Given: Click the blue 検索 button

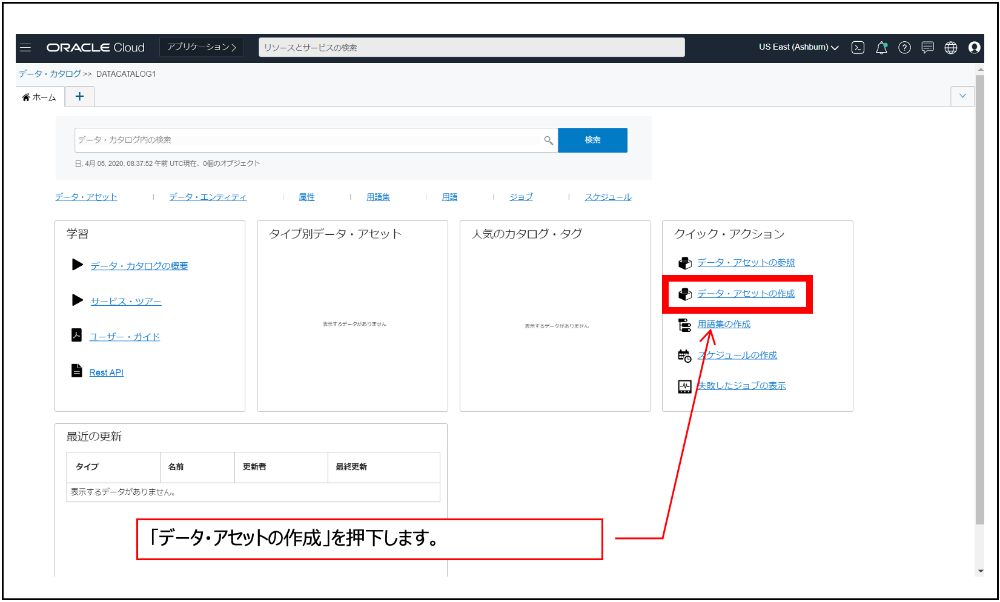Looking at the screenshot, I should click(592, 140).
